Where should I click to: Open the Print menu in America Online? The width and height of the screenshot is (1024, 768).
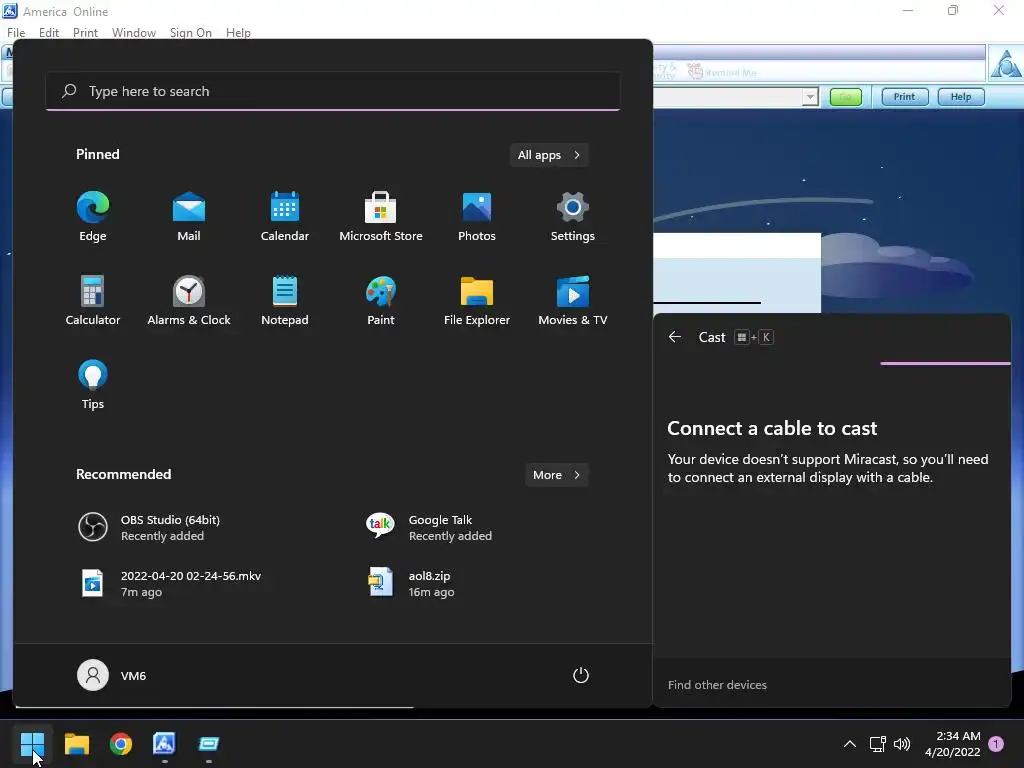pyautogui.click(x=86, y=33)
